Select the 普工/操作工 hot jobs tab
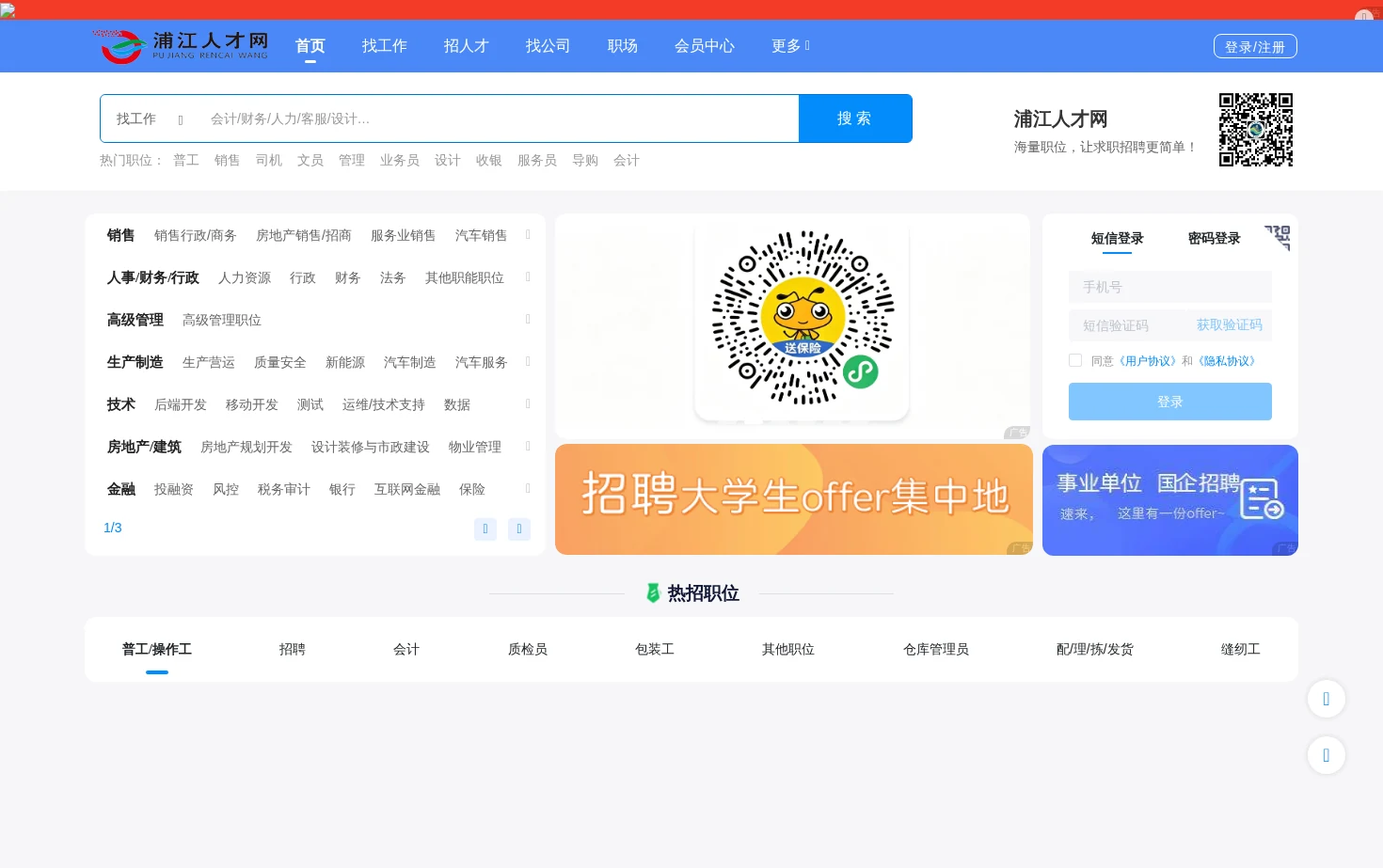This screenshot has width=1383, height=868. (157, 649)
